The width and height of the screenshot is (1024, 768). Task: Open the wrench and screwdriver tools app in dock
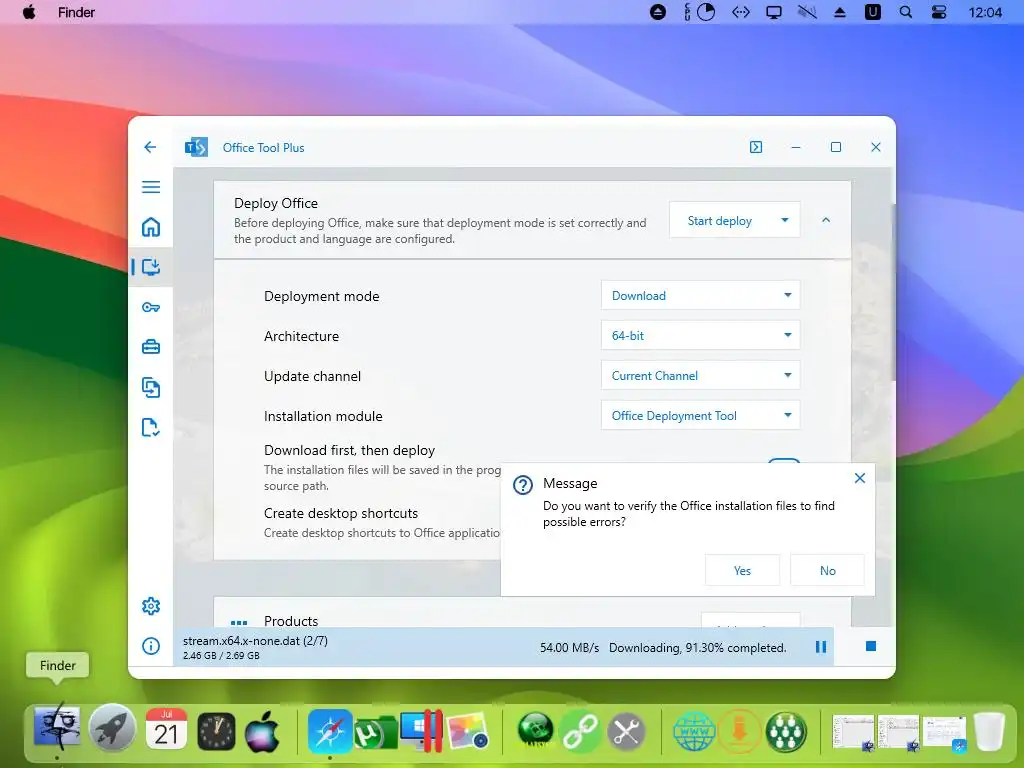pyautogui.click(x=626, y=731)
